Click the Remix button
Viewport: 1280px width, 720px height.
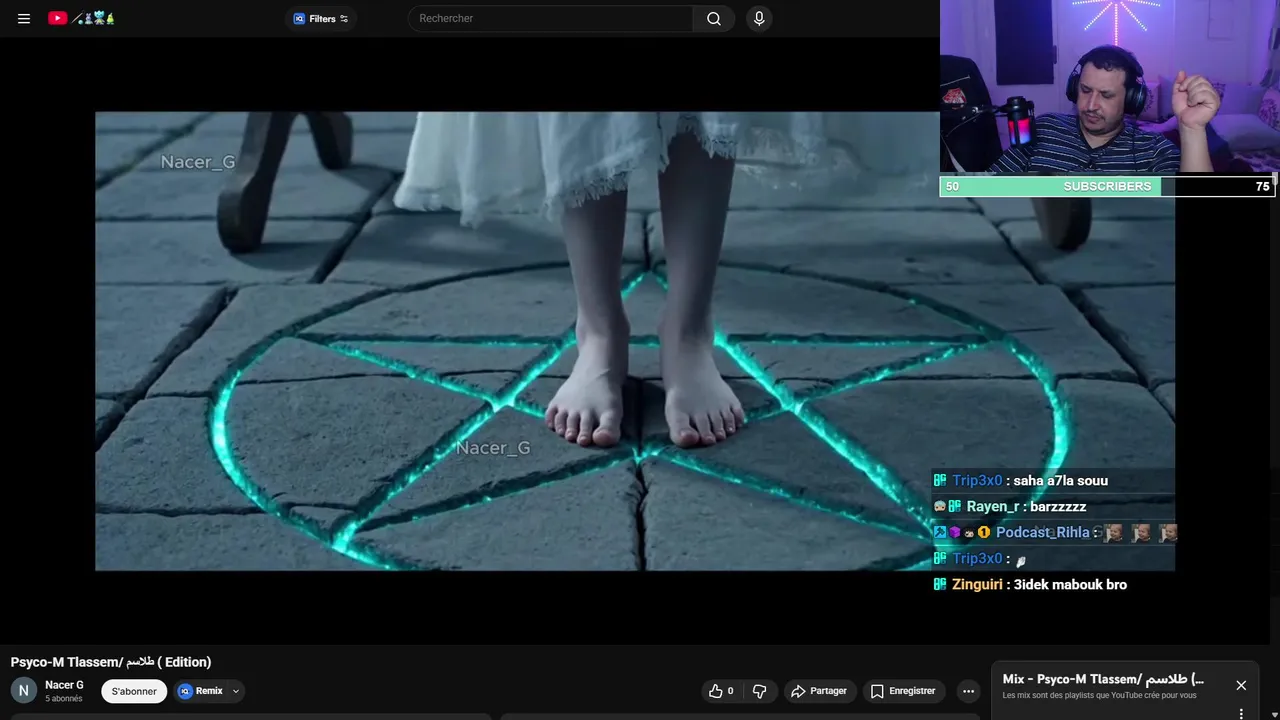click(201, 691)
